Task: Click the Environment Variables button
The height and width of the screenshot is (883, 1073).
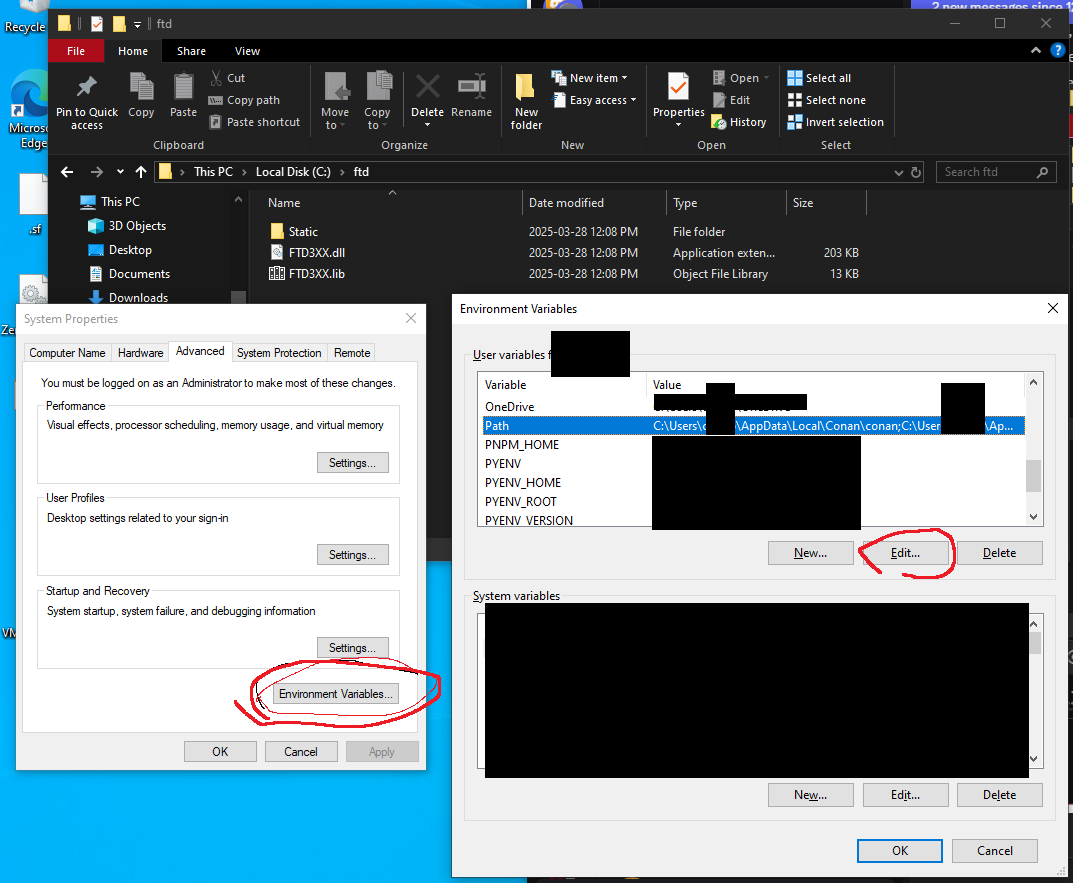Action: pyautogui.click(x=336, y=694)
